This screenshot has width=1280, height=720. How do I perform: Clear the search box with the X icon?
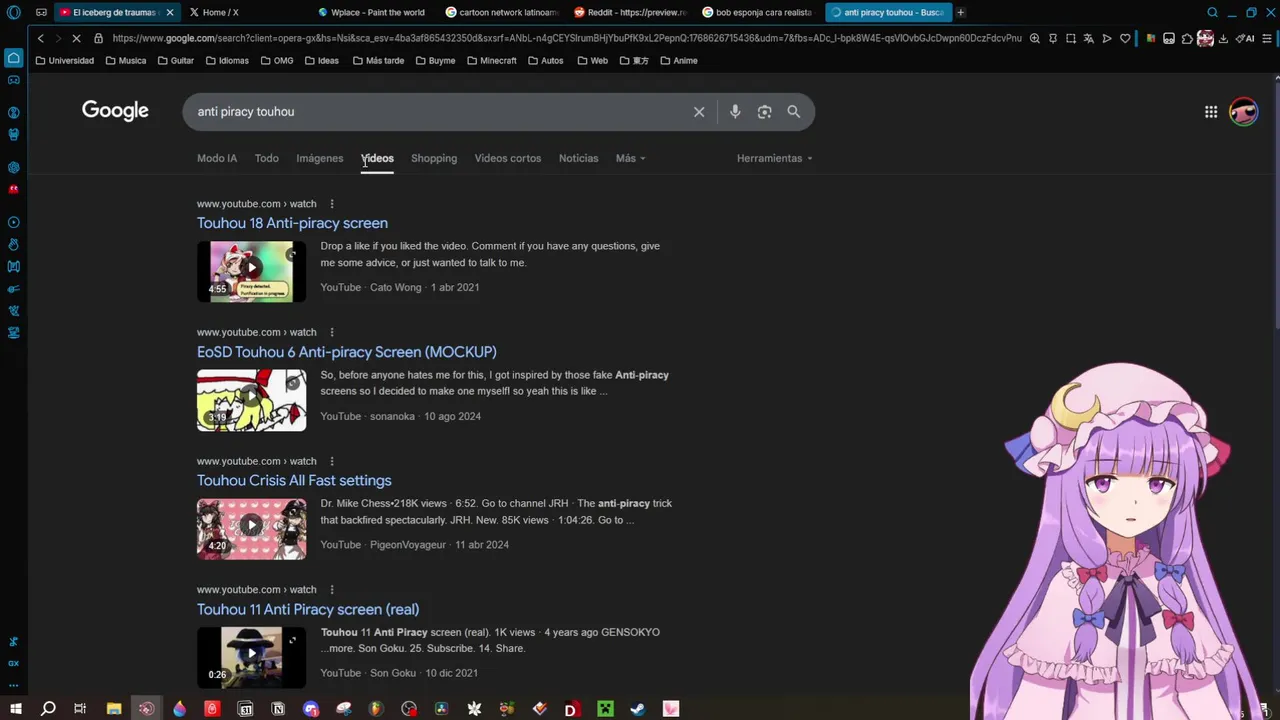point(699,112)
